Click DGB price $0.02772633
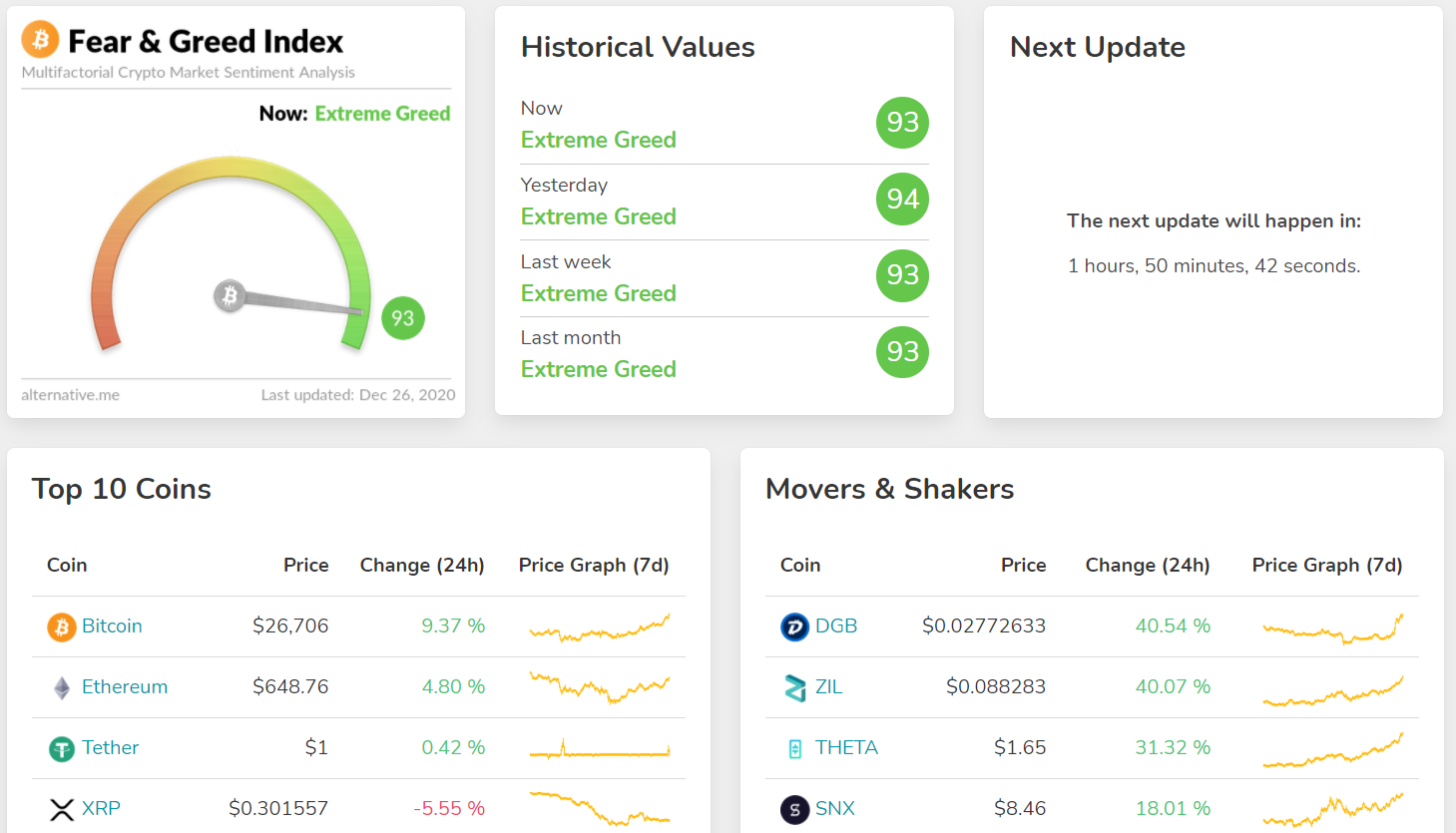Screen dimensions: 1456x833 pos(984,625)
